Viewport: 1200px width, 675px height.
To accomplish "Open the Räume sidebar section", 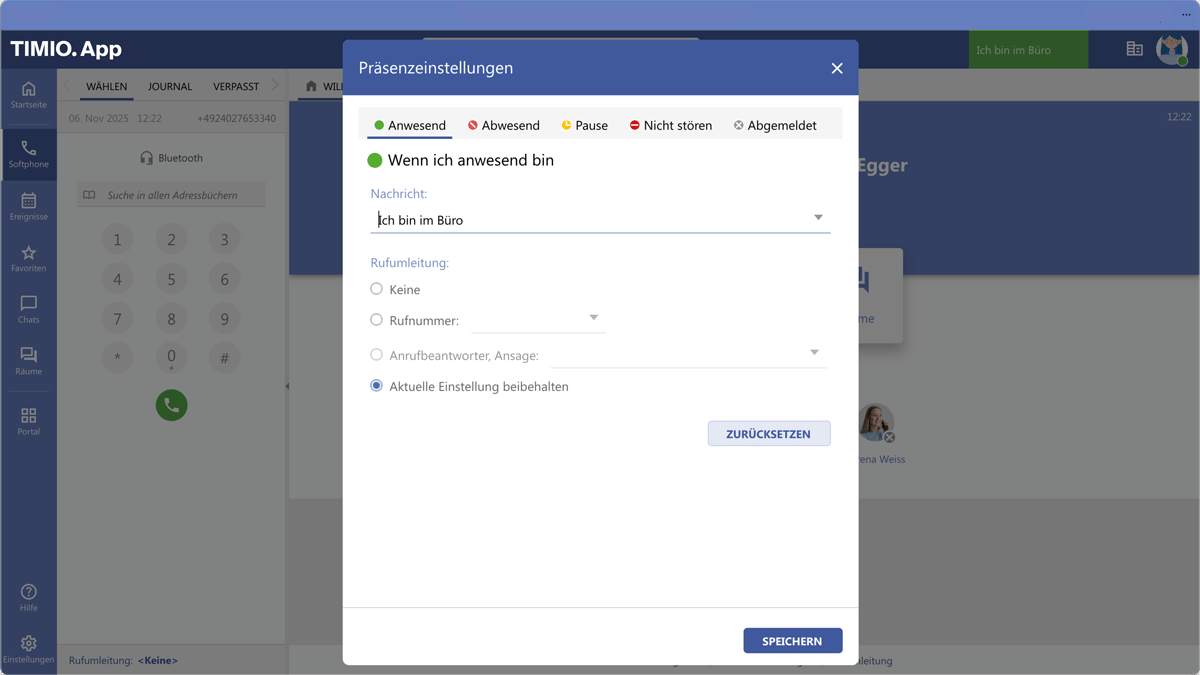I will point(29,362).
